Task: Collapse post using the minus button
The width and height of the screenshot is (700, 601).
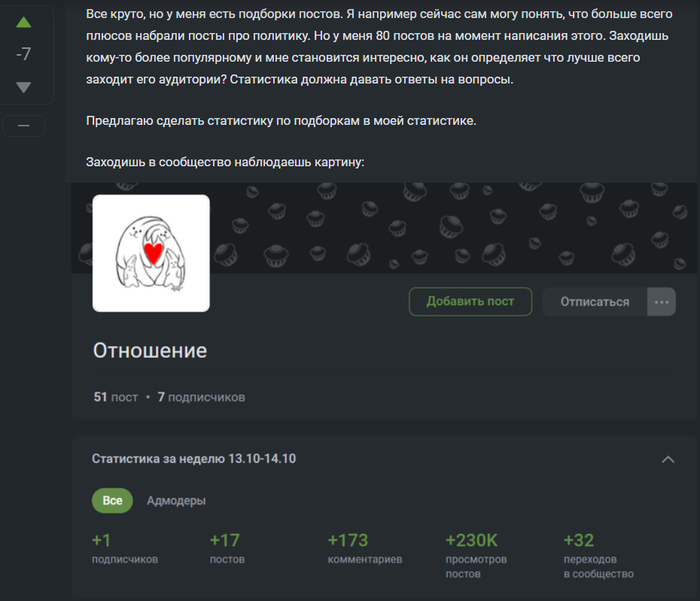Action: point(24,126)
